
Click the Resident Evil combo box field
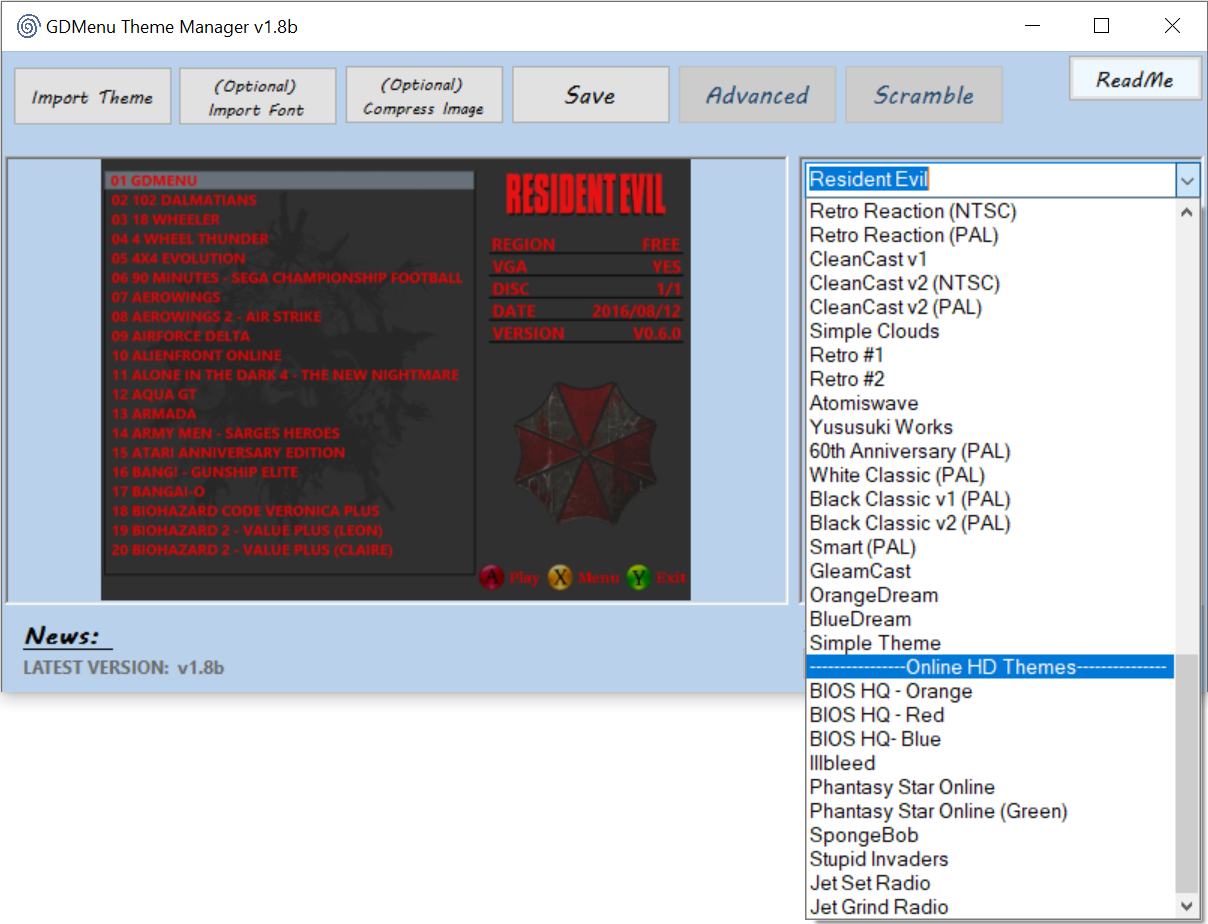[990, 180]
